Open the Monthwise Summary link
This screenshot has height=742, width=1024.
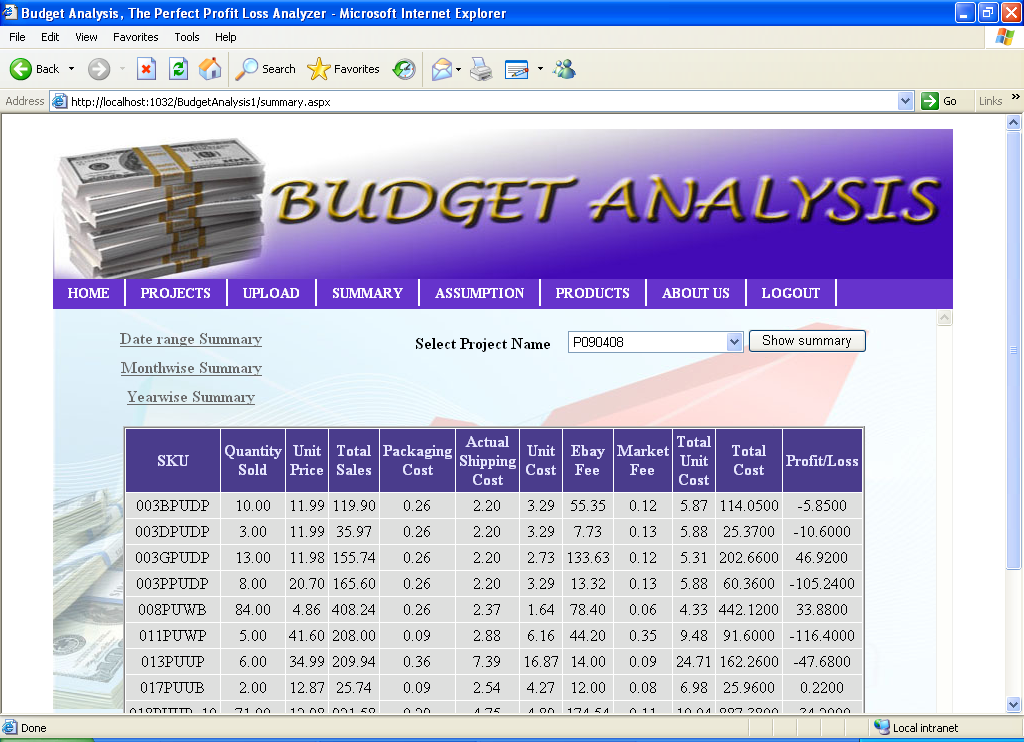tap(191, 368)
